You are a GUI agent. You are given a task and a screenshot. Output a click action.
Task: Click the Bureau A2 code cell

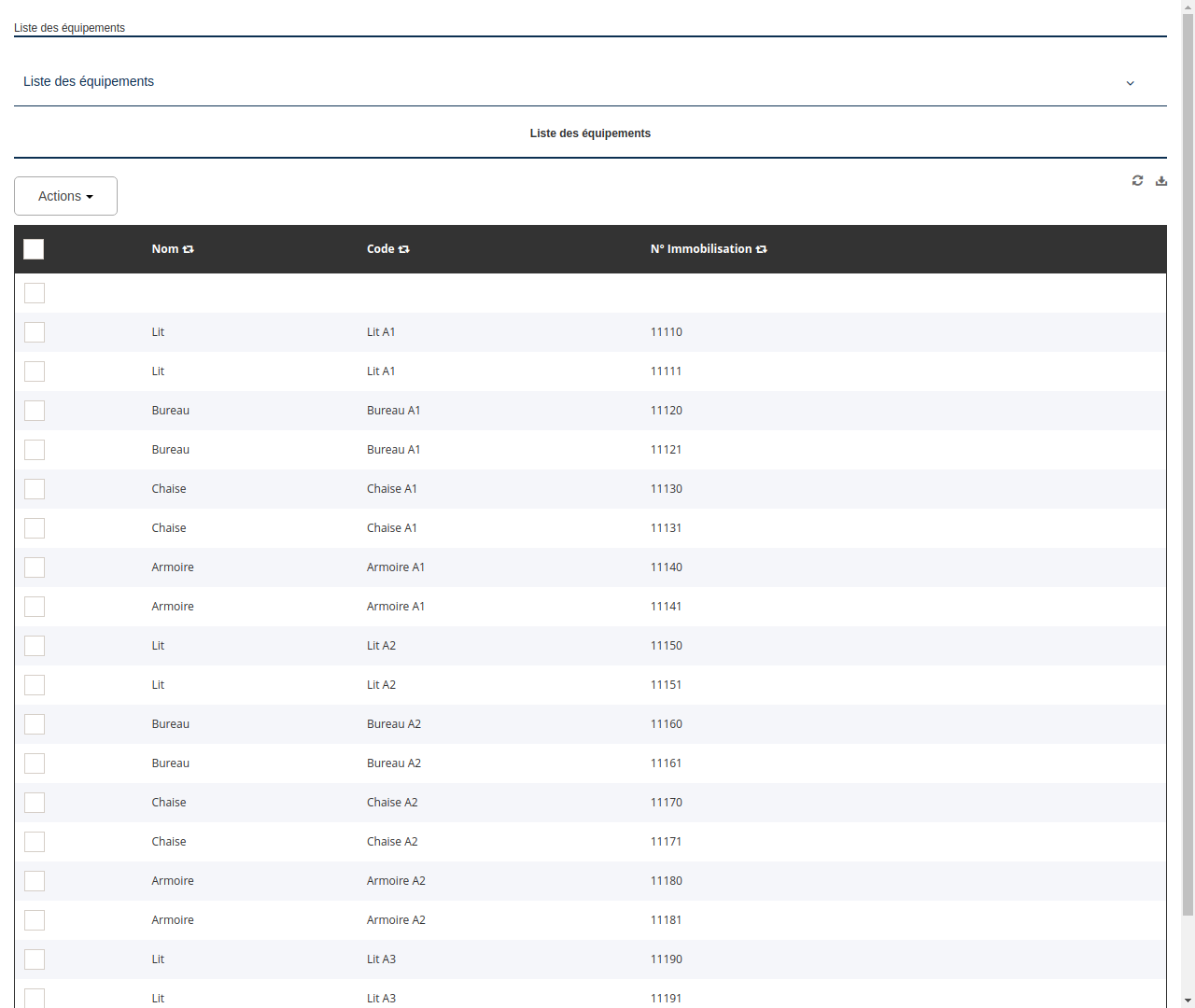click(x=394, y=723)
